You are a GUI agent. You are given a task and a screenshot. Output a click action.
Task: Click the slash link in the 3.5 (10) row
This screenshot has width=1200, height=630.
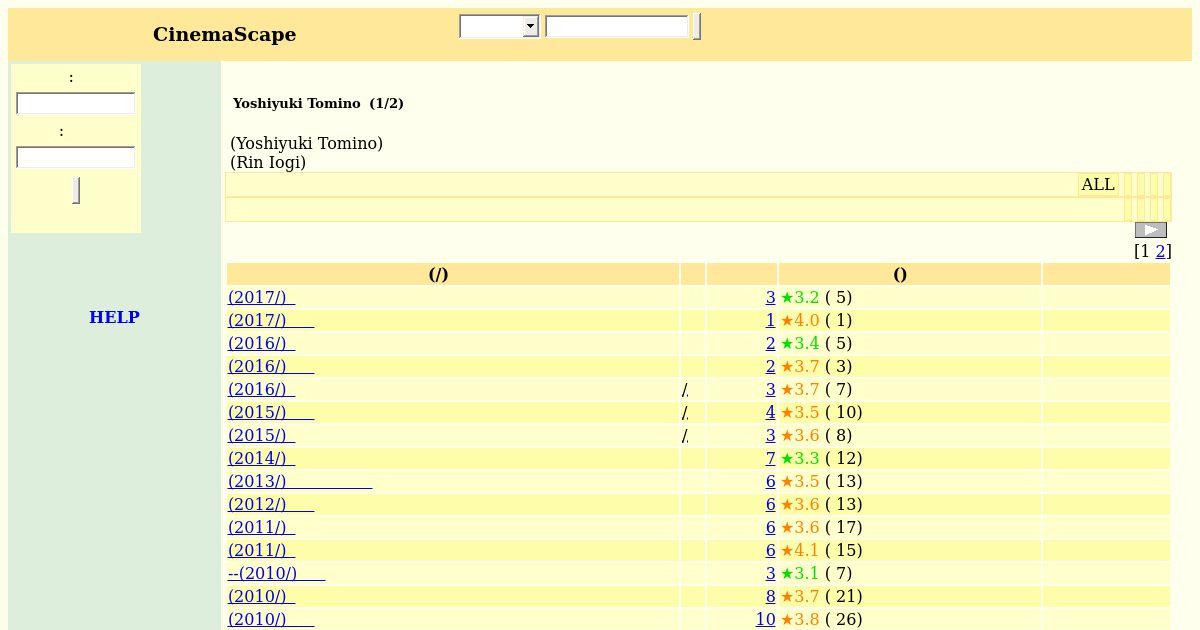coord(685,412)
